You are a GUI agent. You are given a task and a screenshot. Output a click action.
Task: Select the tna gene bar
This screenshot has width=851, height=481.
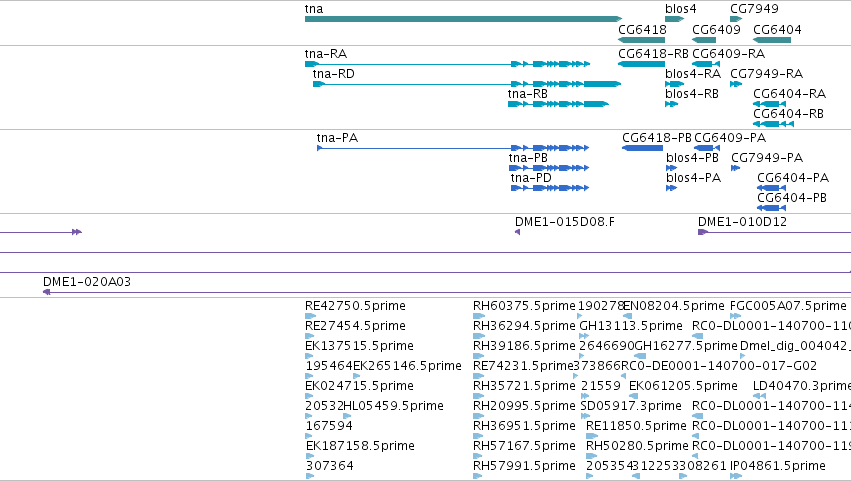point(463,19)
